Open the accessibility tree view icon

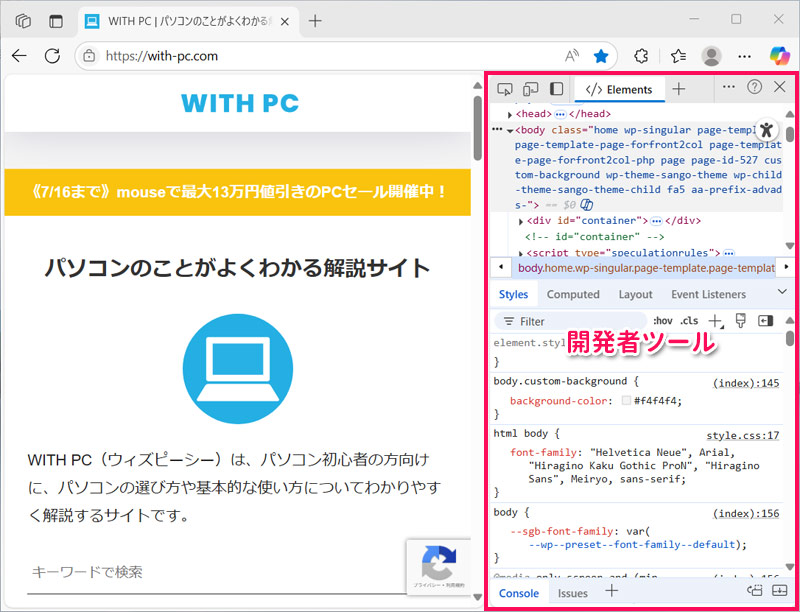click(766, 130)
